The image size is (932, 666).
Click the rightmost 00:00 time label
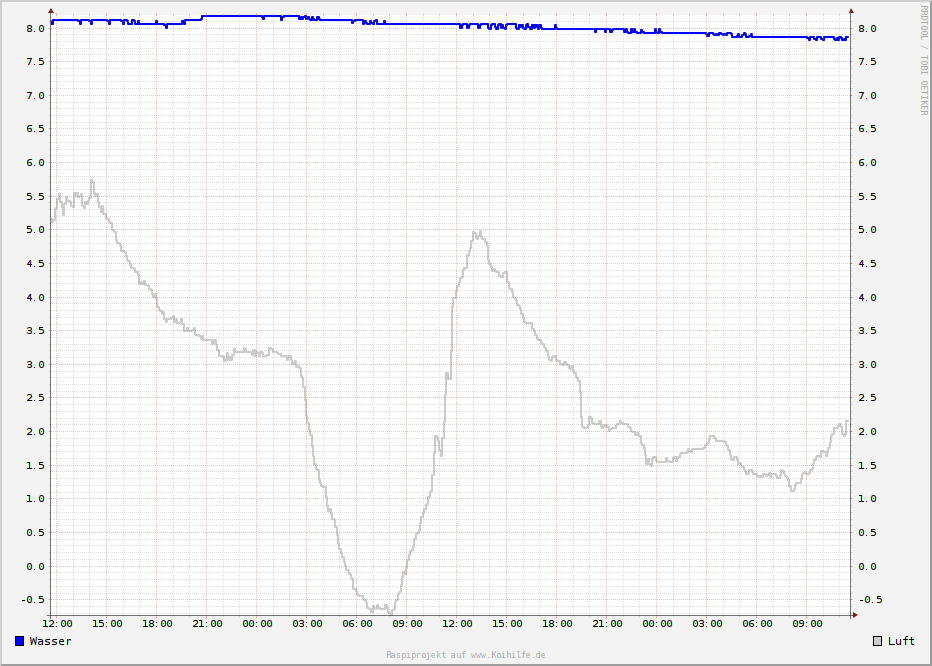pos(657,624)
